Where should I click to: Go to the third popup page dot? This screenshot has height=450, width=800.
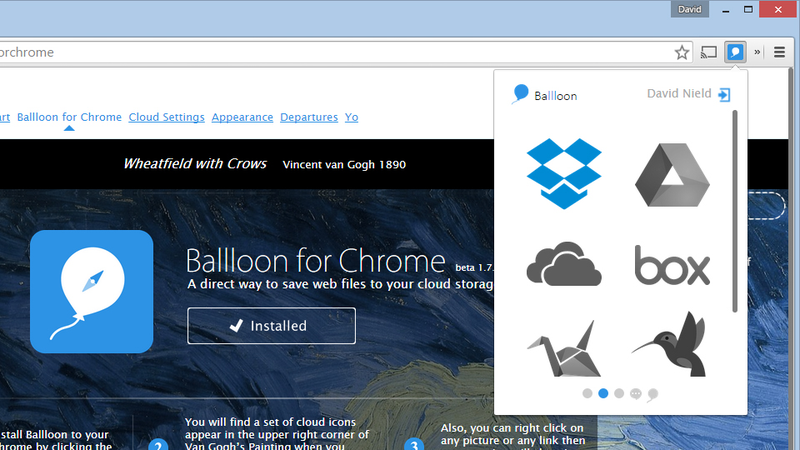coord(619,393)
